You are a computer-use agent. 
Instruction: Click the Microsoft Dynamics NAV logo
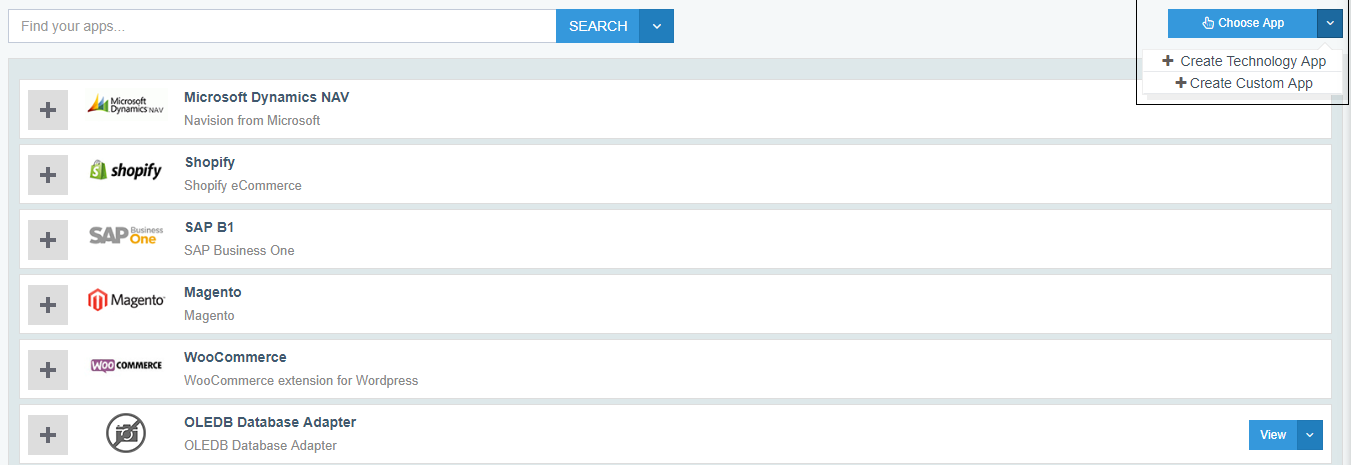pos(125,104)
